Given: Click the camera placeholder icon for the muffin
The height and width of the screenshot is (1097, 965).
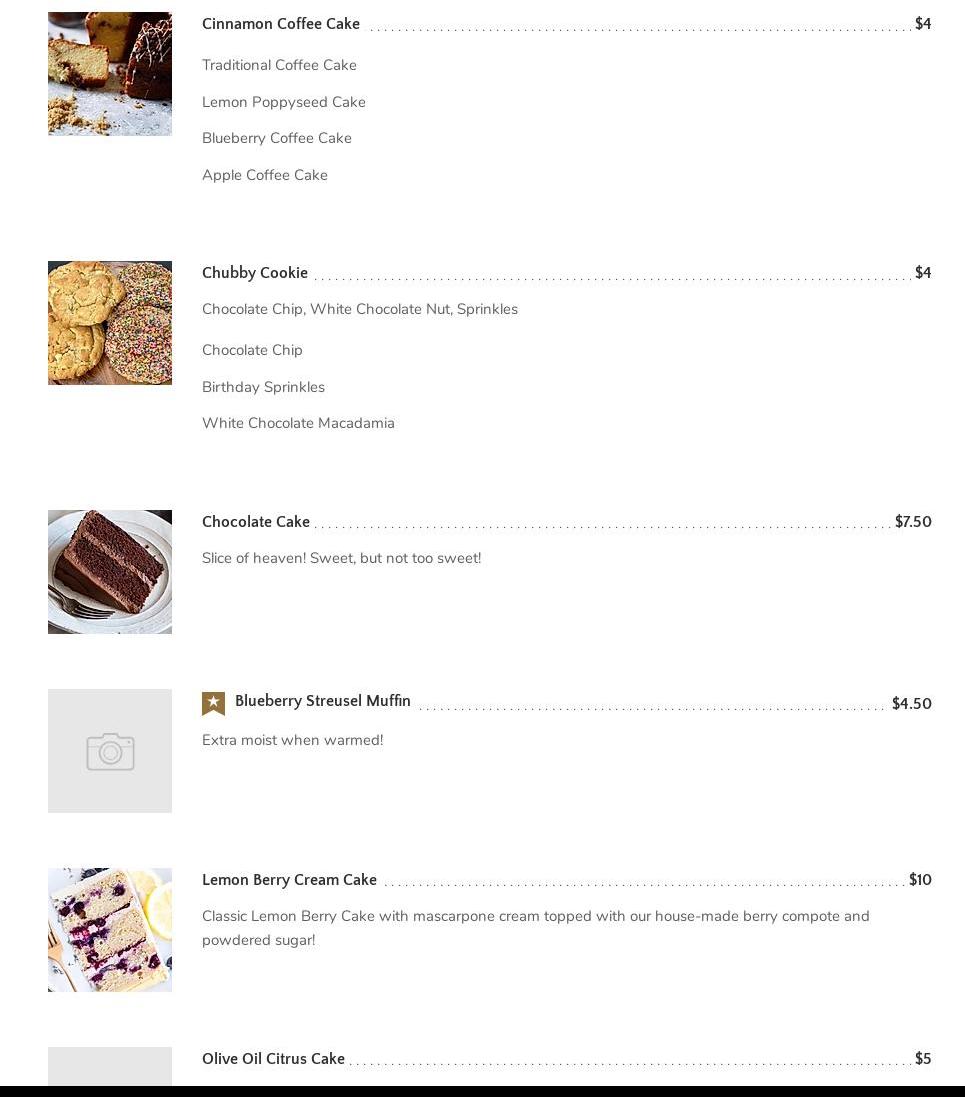Looking at the screenshot, I should [x=110, y=751].
